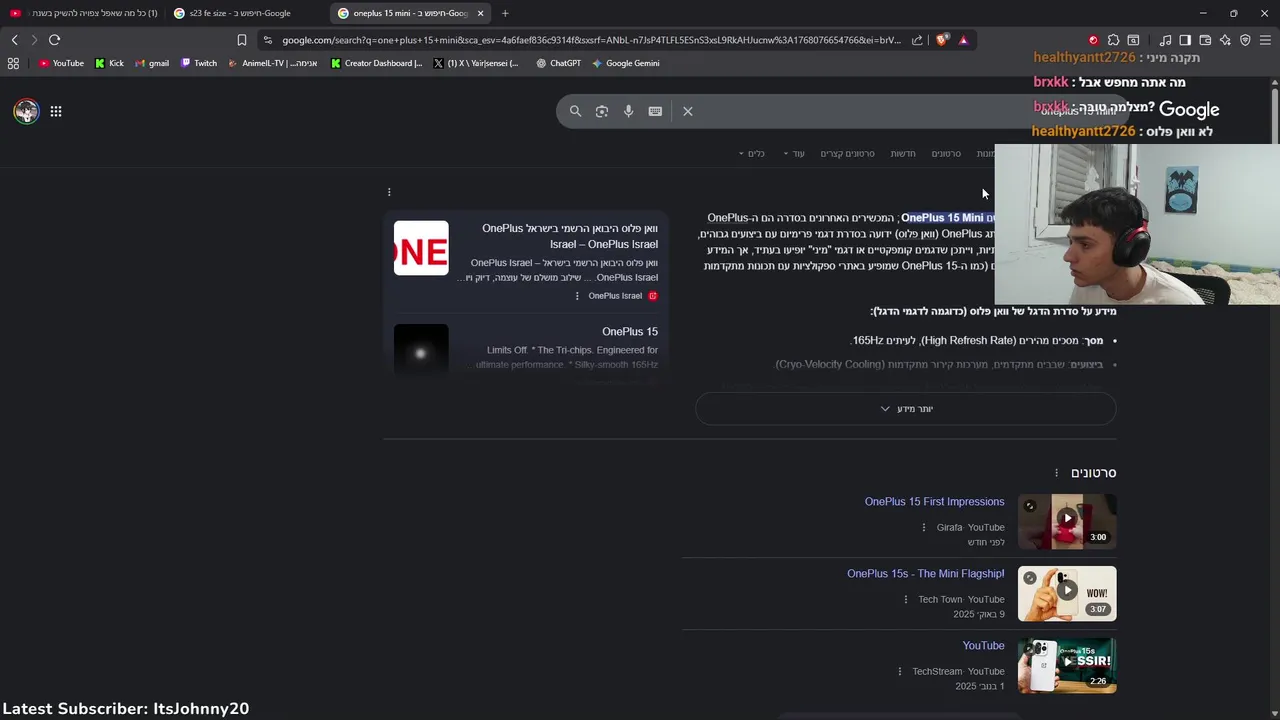Play the 2:26 TechStream video thumbnail
The height and width of the screenshot is (720, 1280).
[1067, 666]
